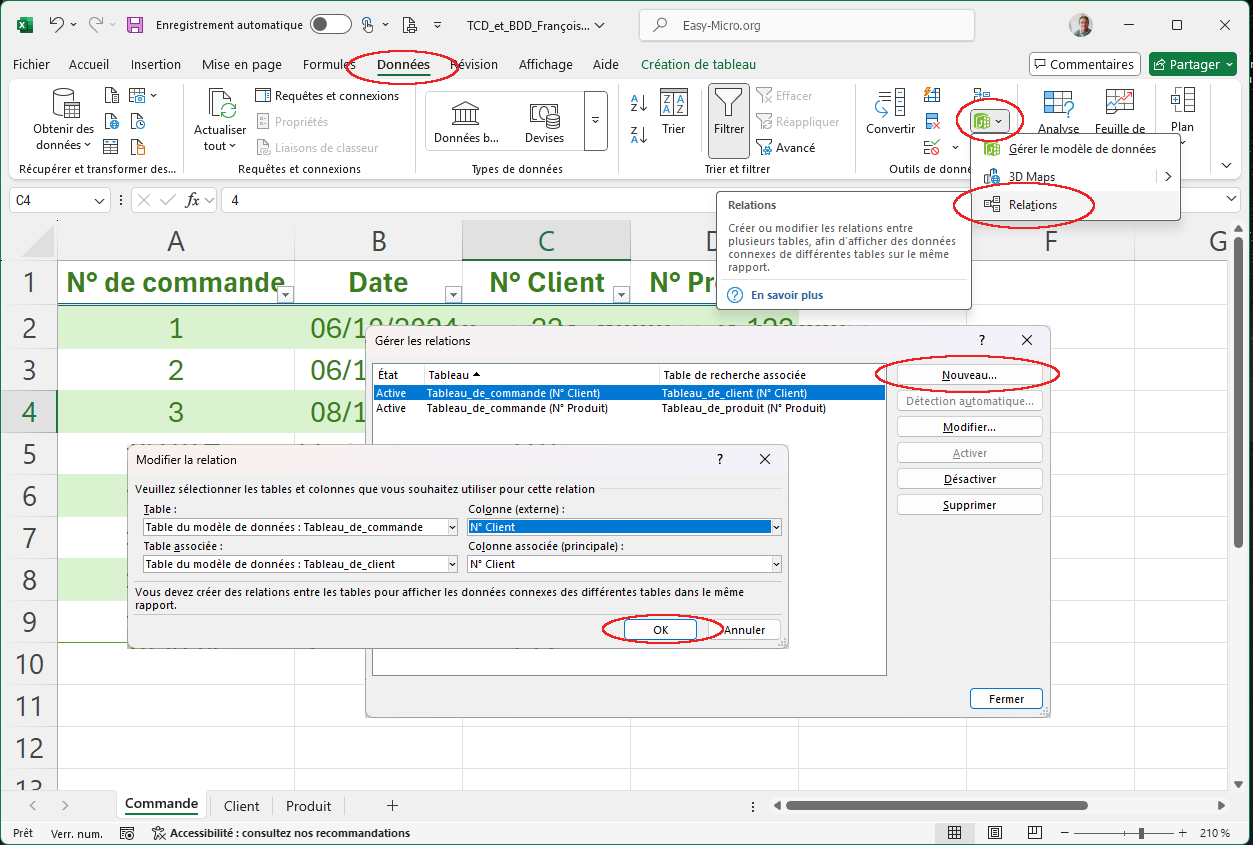Screen dimensions: 1253x845
Task: Open the Analyse scenario icon
Action: click(1058, 103)
